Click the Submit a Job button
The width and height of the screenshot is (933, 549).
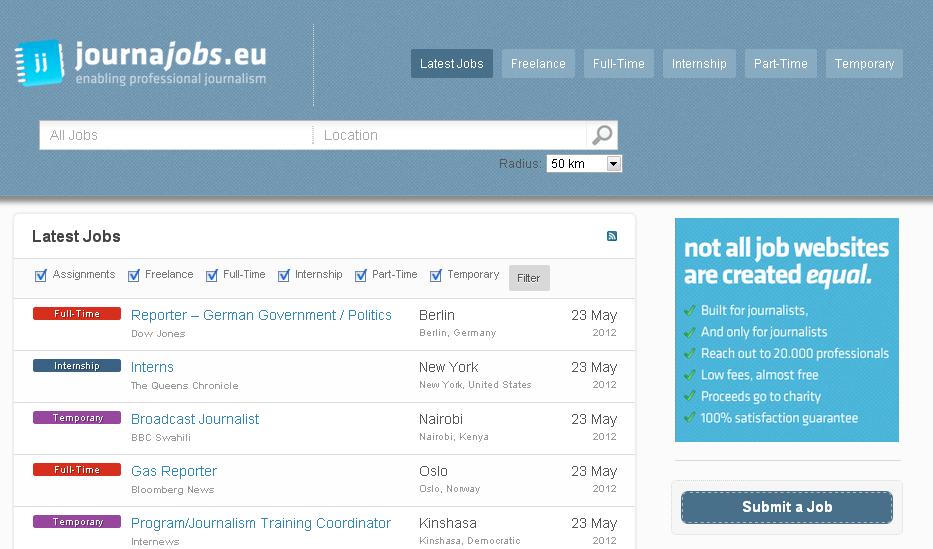pyautogui.click(x=787, y=507)
